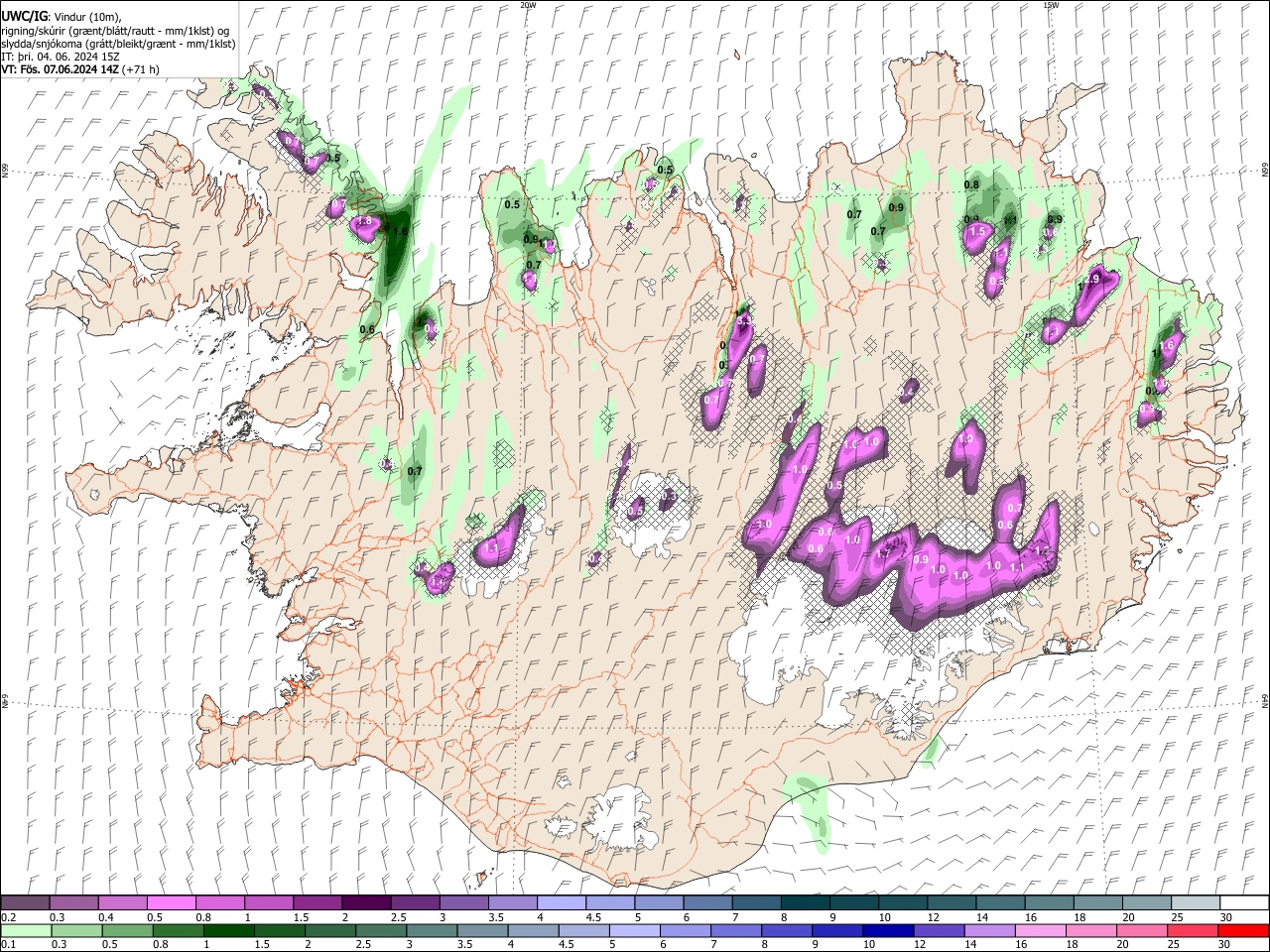Click the '15W' longitude label at top
Image resolution: width=1270 pixels, height=952 pixels.
[1051, 5]
